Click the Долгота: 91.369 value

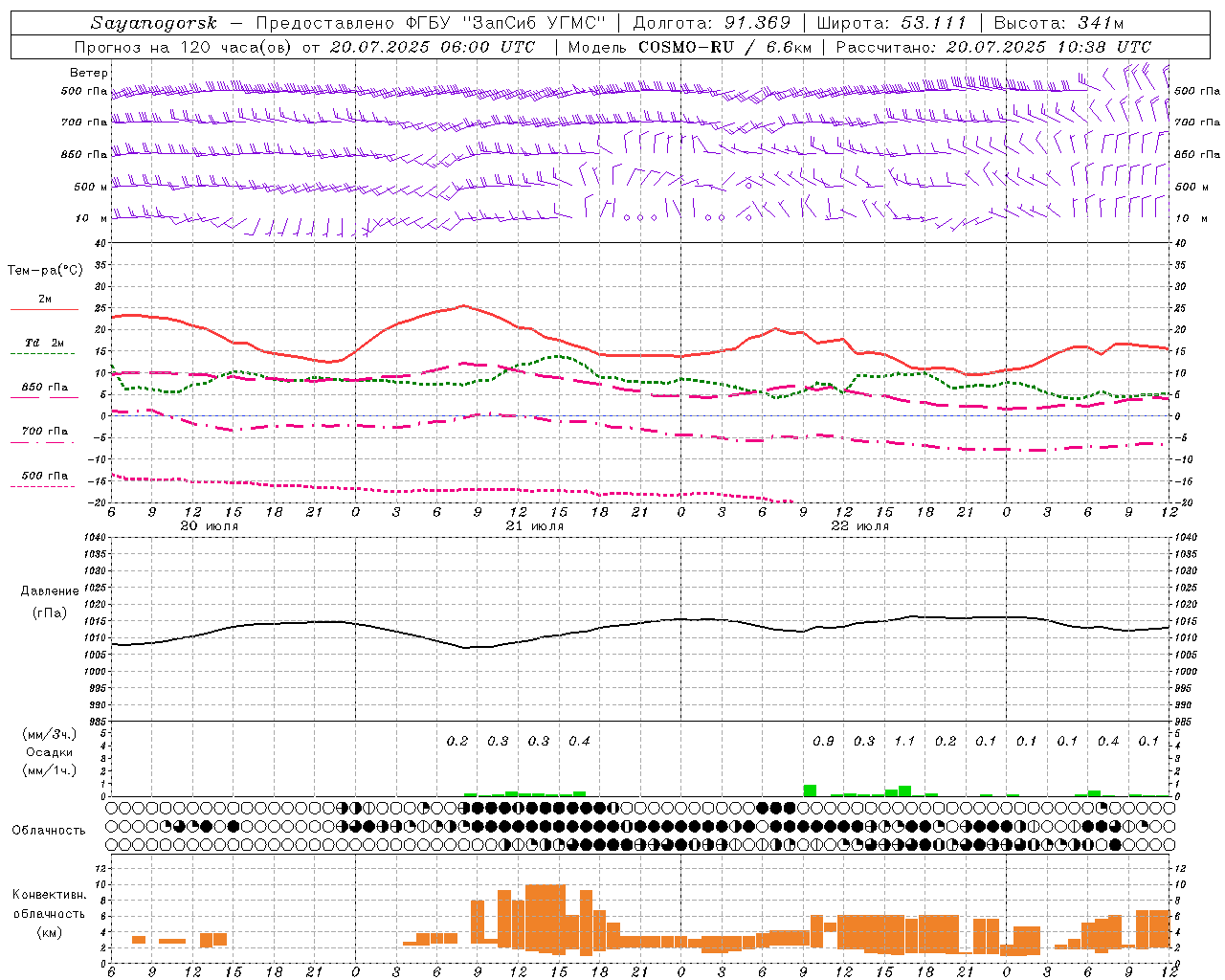712,23
